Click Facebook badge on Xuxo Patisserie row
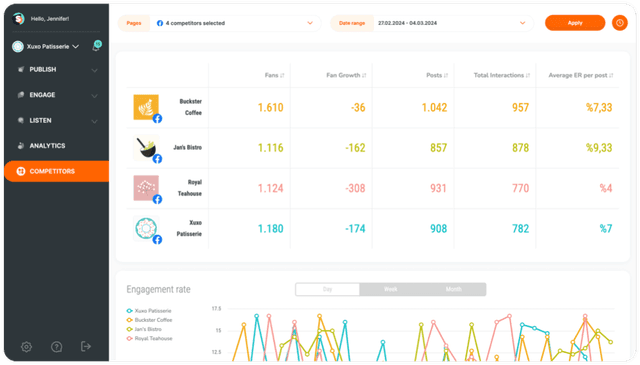Screen dimensions: 640x365 157,240
